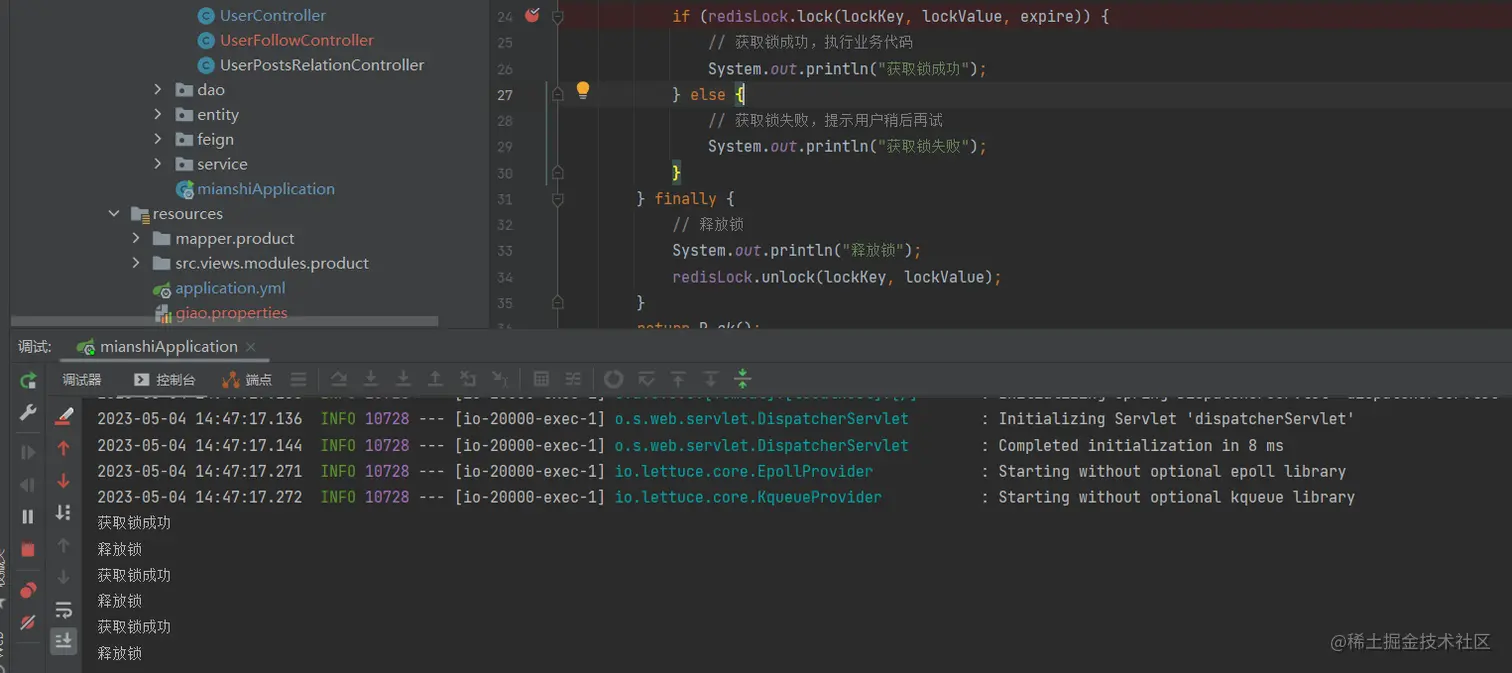
Task: Place the cursor on redisLock.unlock on line 34
Action: point(744,277)
